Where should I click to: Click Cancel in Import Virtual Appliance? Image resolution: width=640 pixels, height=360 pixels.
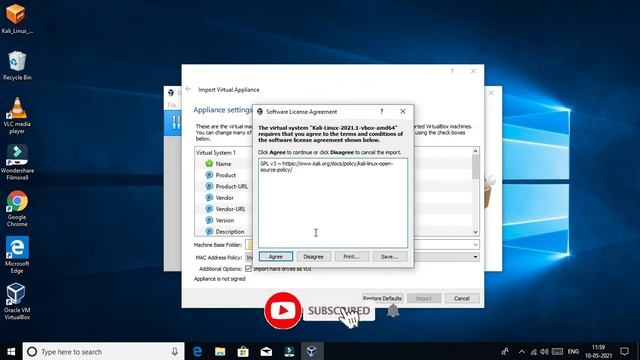click(x=462, y=298)
